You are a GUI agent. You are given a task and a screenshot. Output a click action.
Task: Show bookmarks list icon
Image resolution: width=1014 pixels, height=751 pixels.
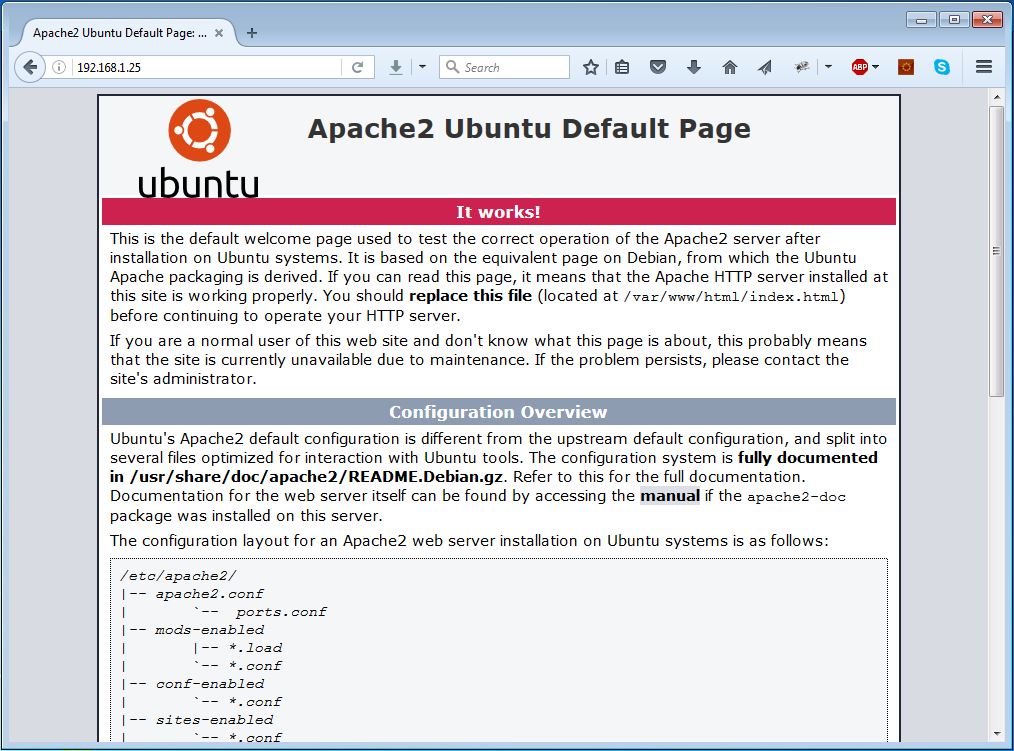tap(622, 67)
